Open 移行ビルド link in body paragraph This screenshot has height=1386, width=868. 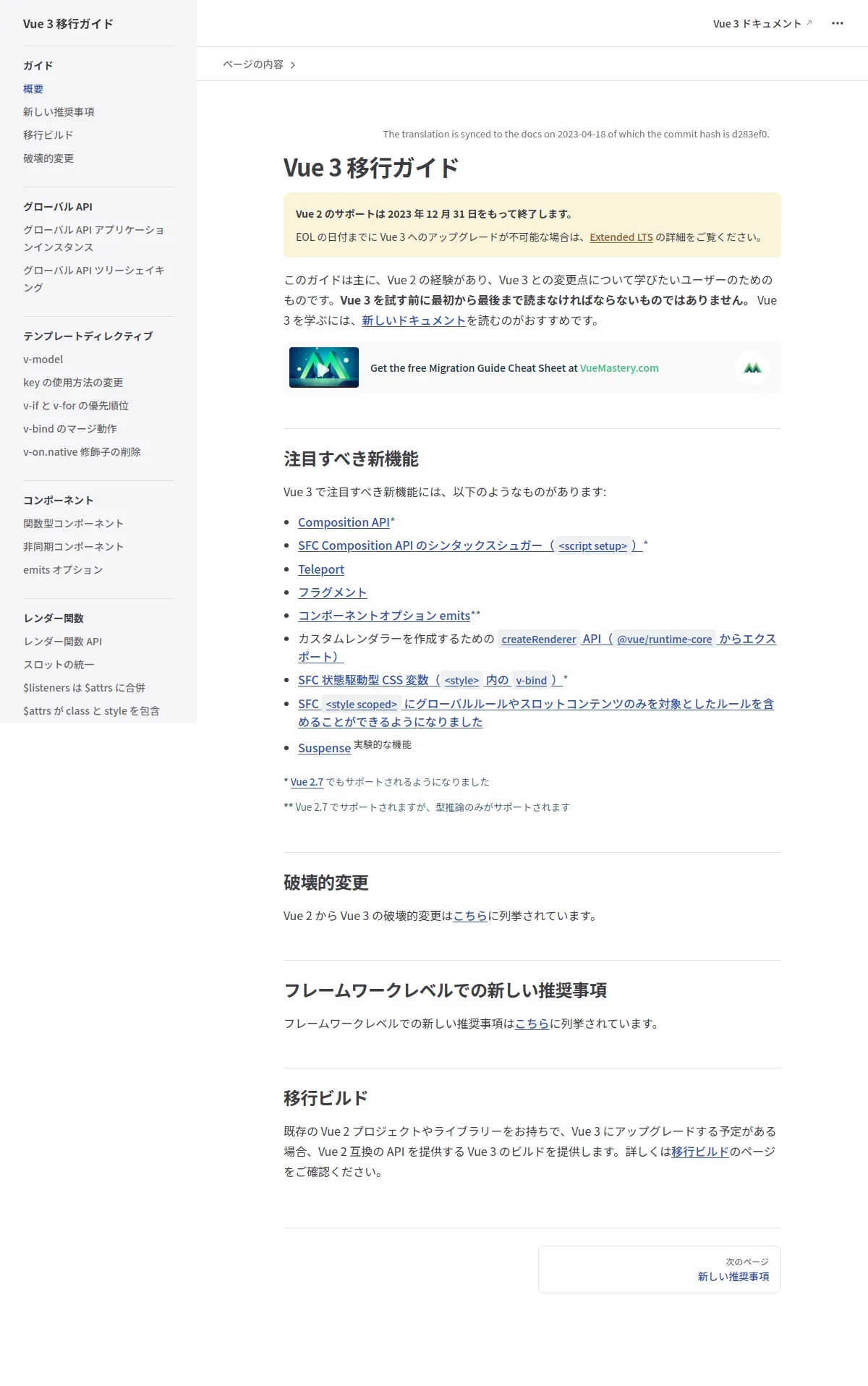tap(700, 1152)
